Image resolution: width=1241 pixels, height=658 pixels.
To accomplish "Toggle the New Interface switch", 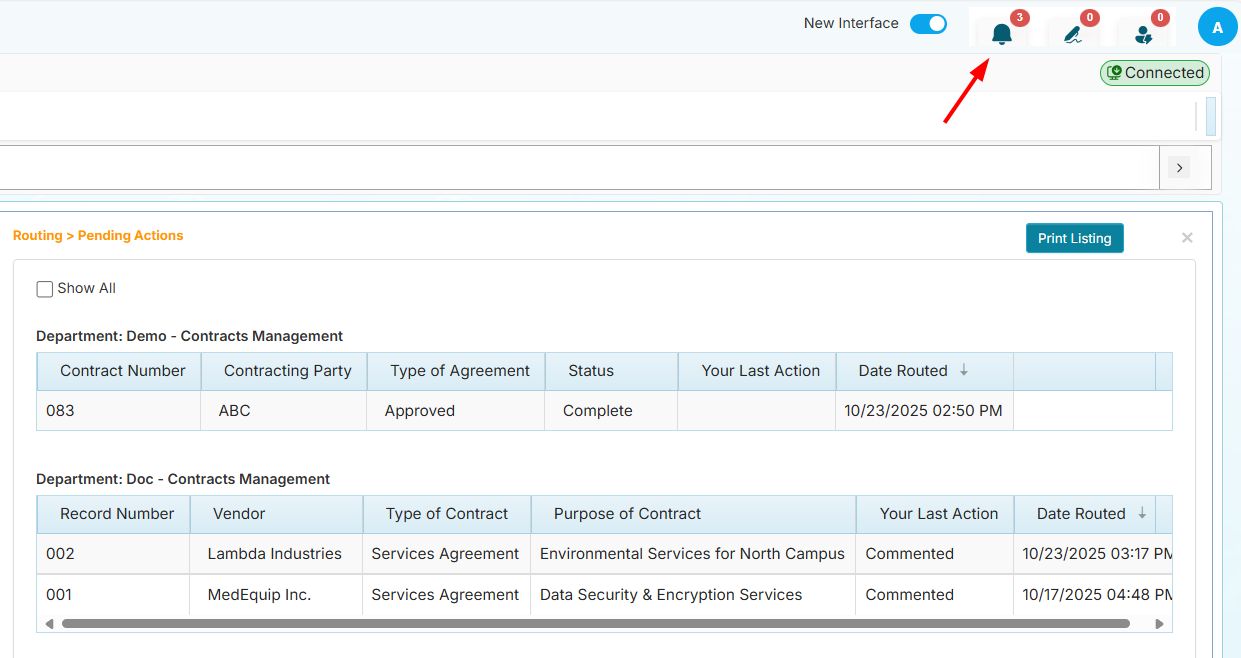I will (x=928, y=23).
